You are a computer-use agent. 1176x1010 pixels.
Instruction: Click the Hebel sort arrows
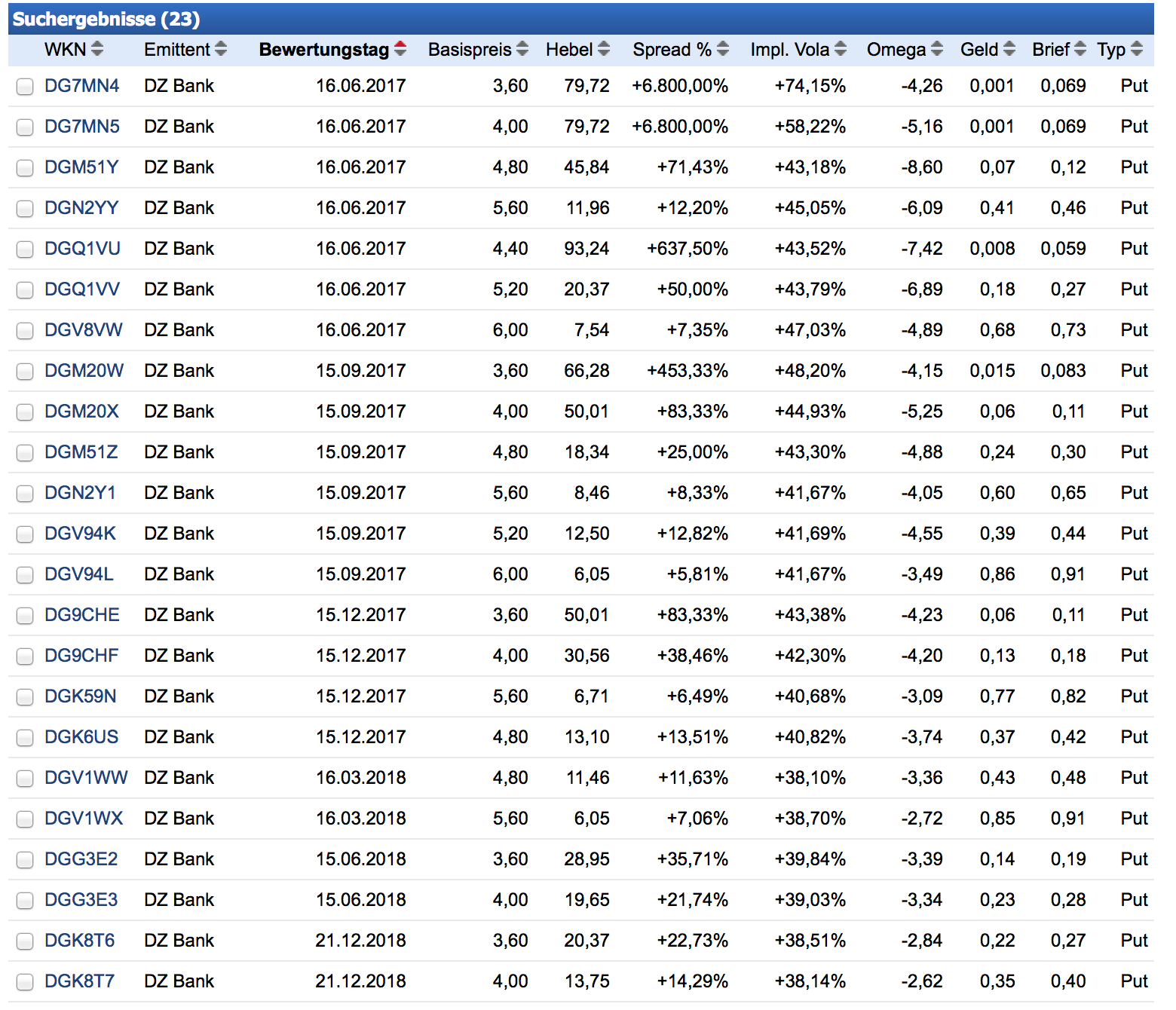coord(603,49)
